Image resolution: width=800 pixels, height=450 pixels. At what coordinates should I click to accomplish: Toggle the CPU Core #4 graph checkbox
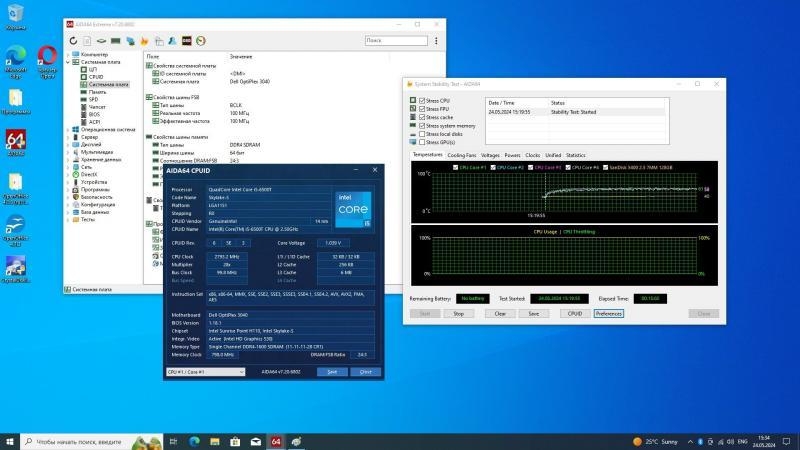pyautogui.click(x=568, y=167)
